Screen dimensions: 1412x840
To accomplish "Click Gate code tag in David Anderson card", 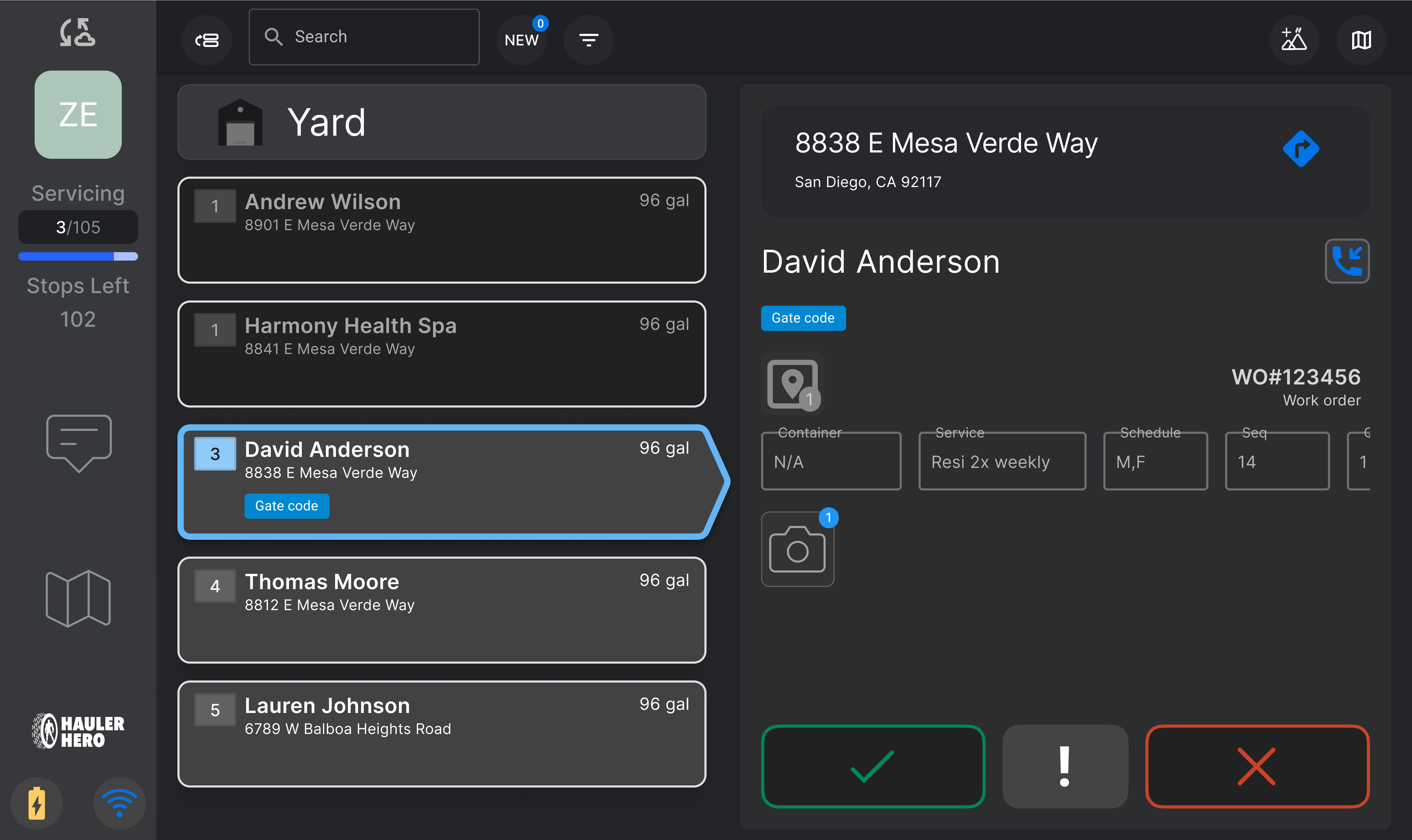I will pos(287,505).
